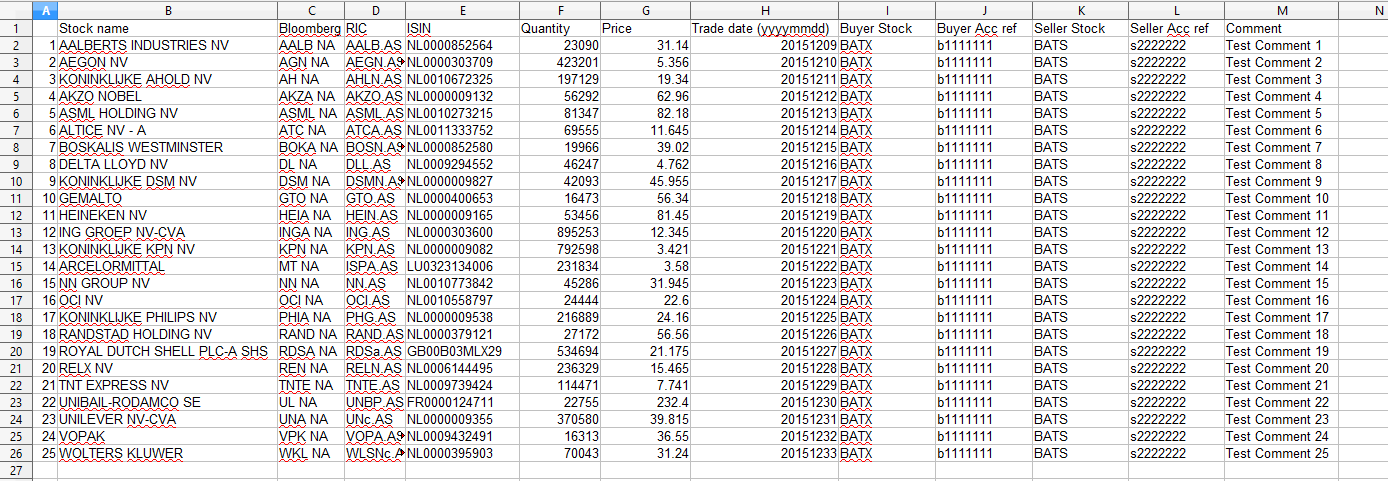Select cell 'BOSKALIS WESTMINSTER'
This screenshot has height=481, width=1389.
[x=167, y=147]
